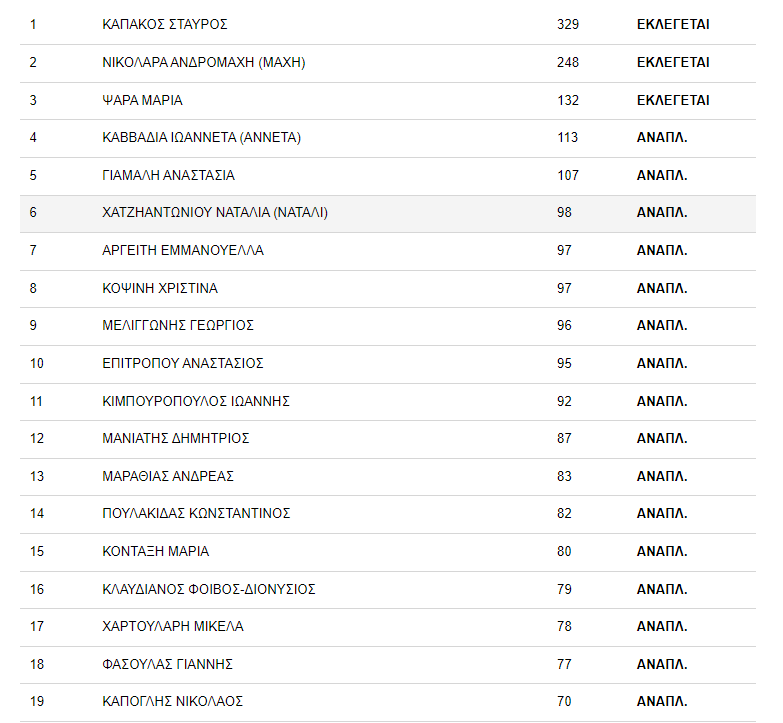783x723 pixels.
Task: Click candidate ΑΡΓΕΙΤΗ ΕΜΜΑΝΟΥΕΛΛΑ
Action: pos(183,250)
